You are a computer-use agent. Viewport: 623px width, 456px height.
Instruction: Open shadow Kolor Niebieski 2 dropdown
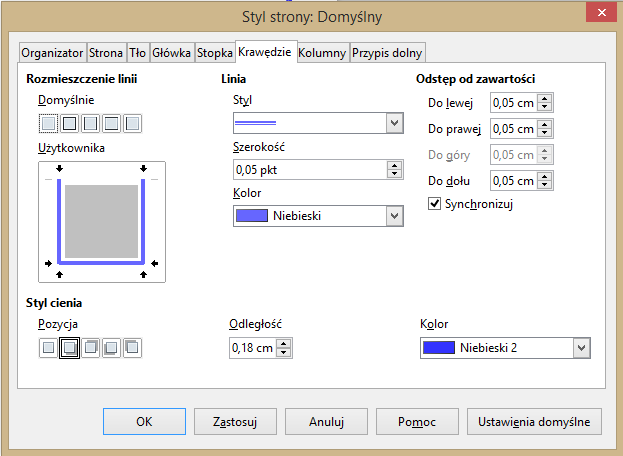[x=581, y=348]
